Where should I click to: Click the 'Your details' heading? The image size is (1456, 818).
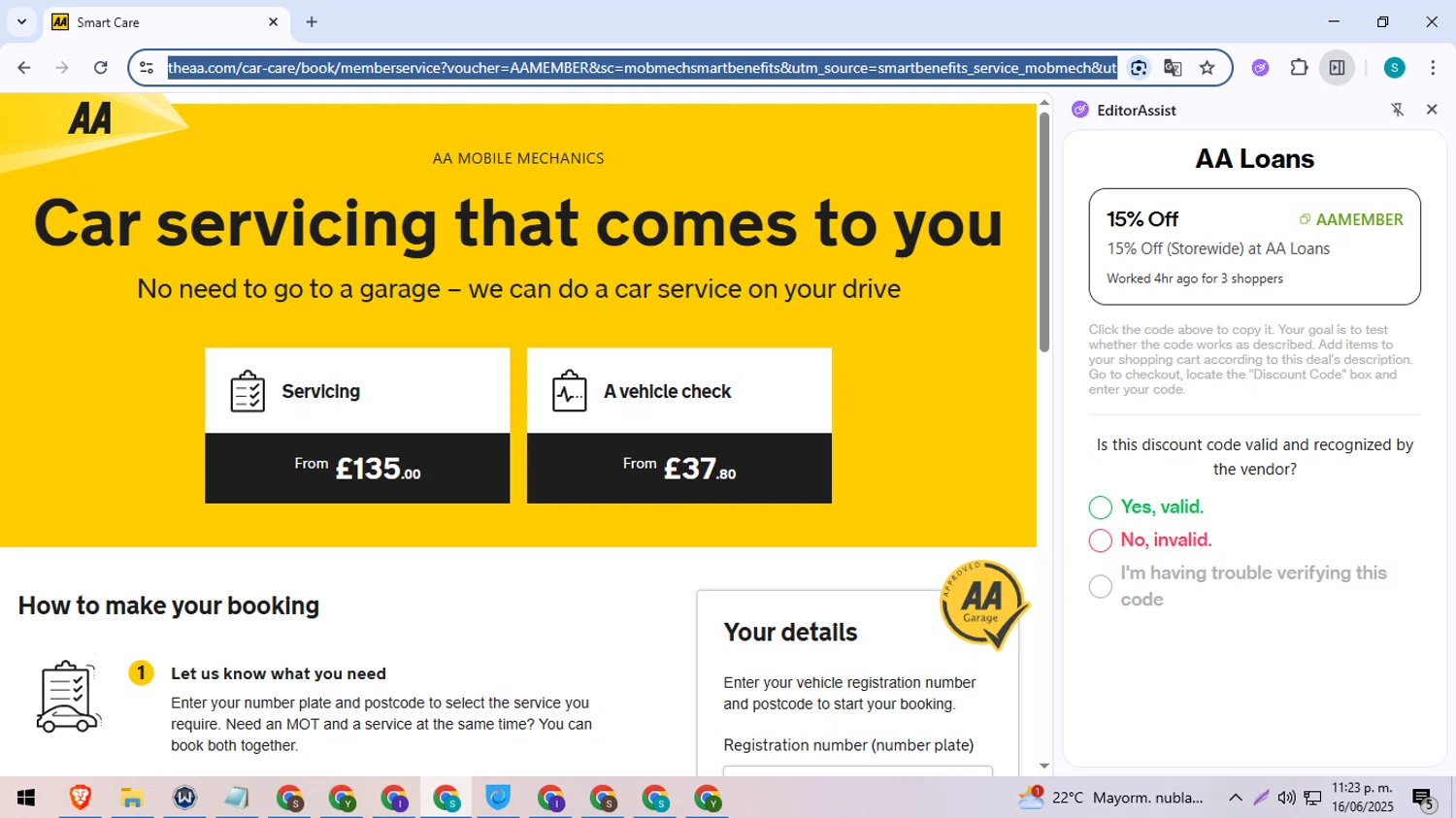pyautogui.click(x=790, y=633)
